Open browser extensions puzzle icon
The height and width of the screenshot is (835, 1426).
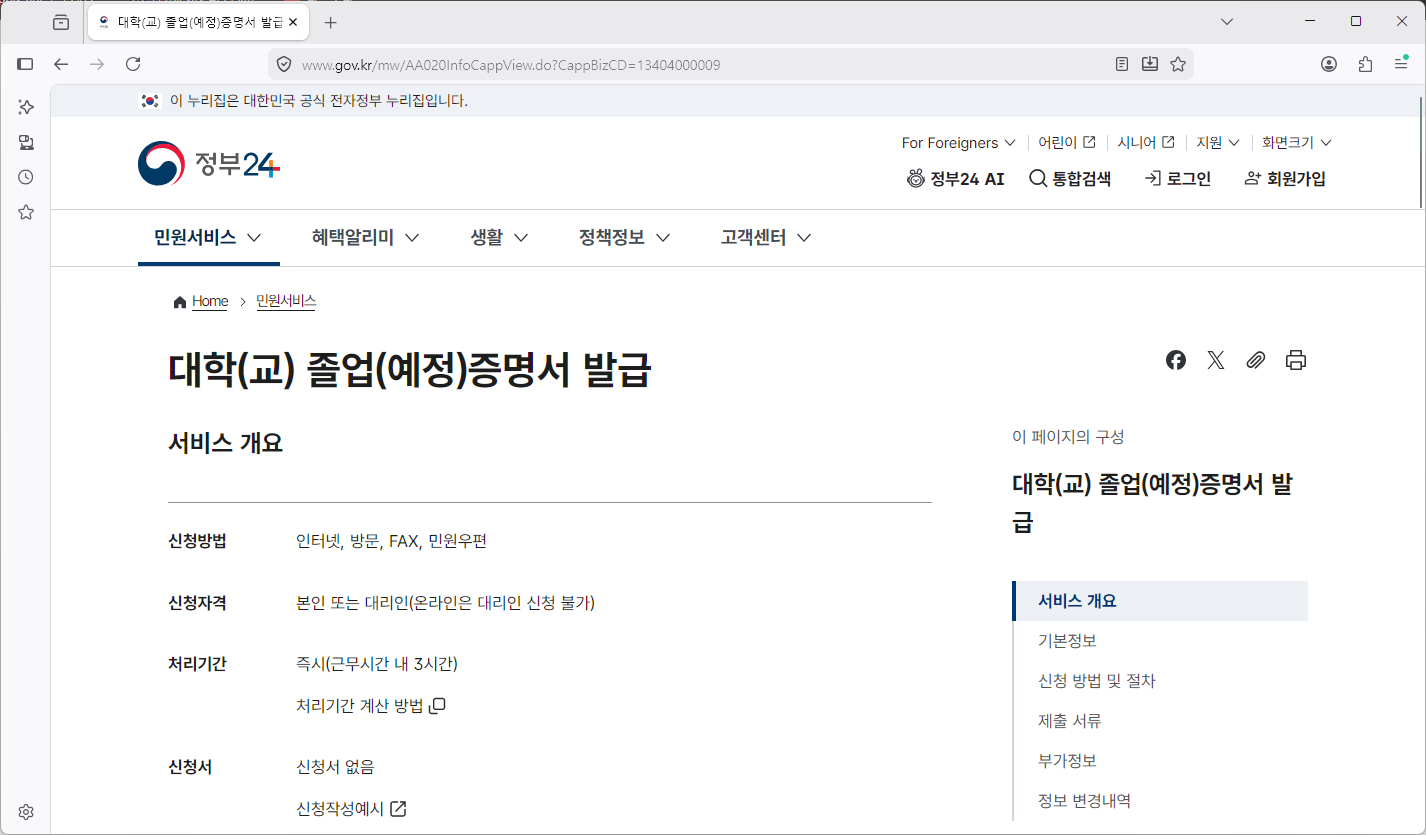1365,64
